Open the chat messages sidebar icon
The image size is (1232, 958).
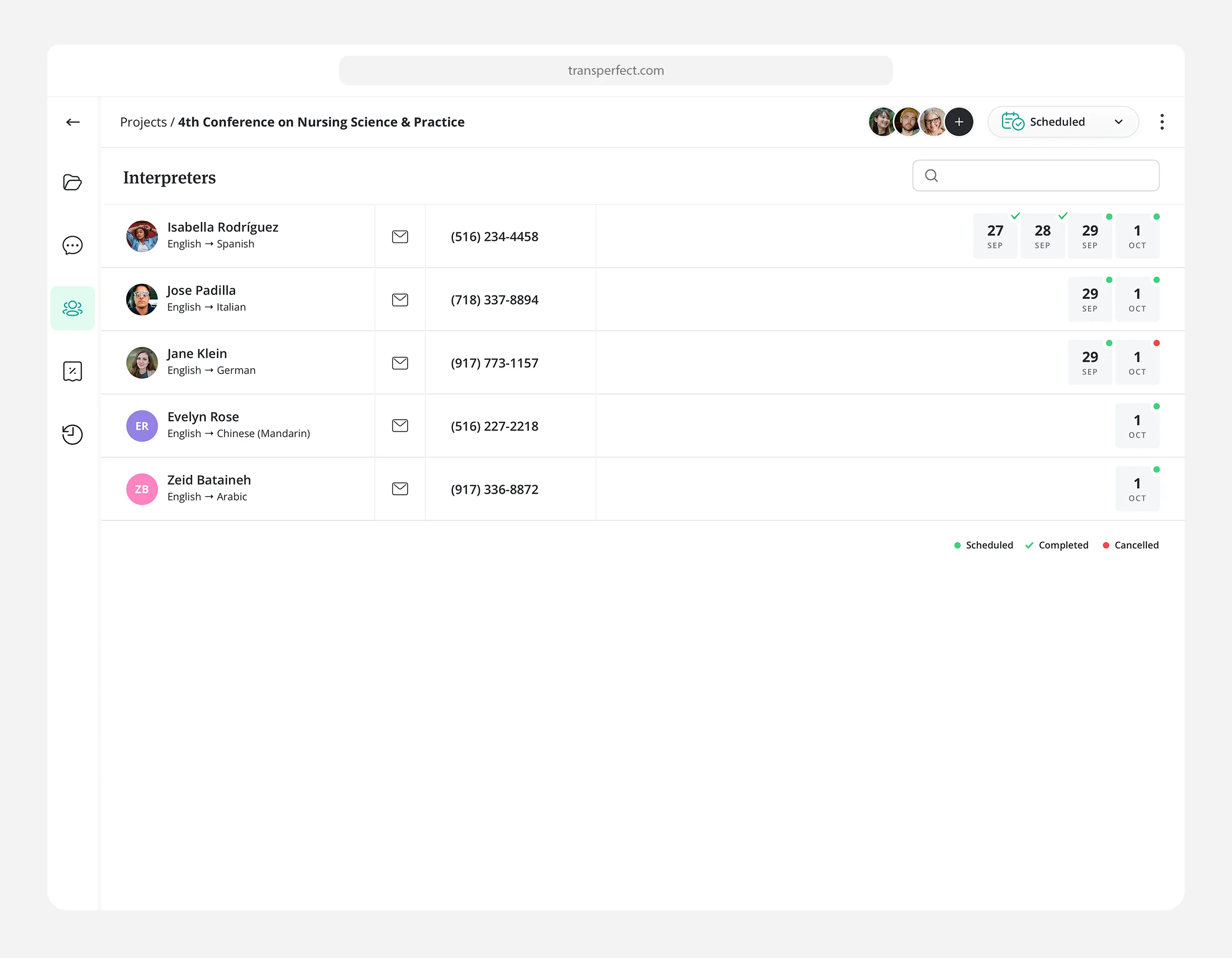click(72, 246)
